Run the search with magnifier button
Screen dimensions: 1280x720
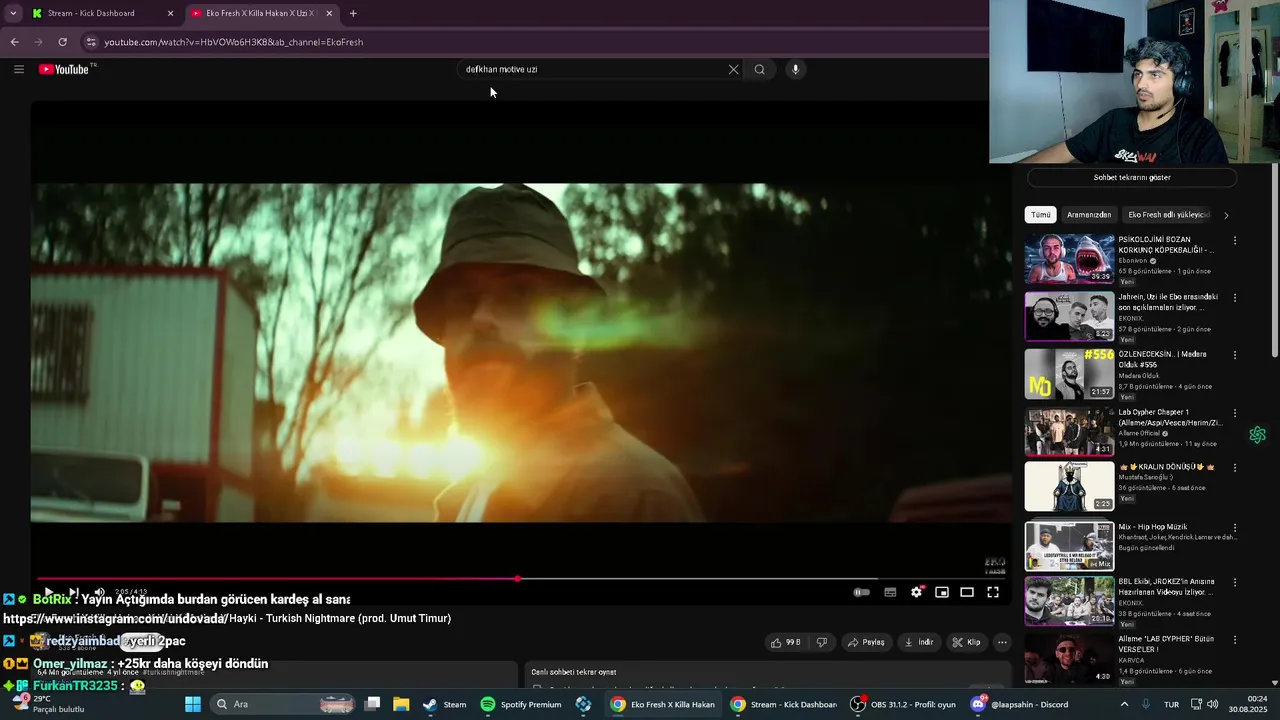pos(760,69)
